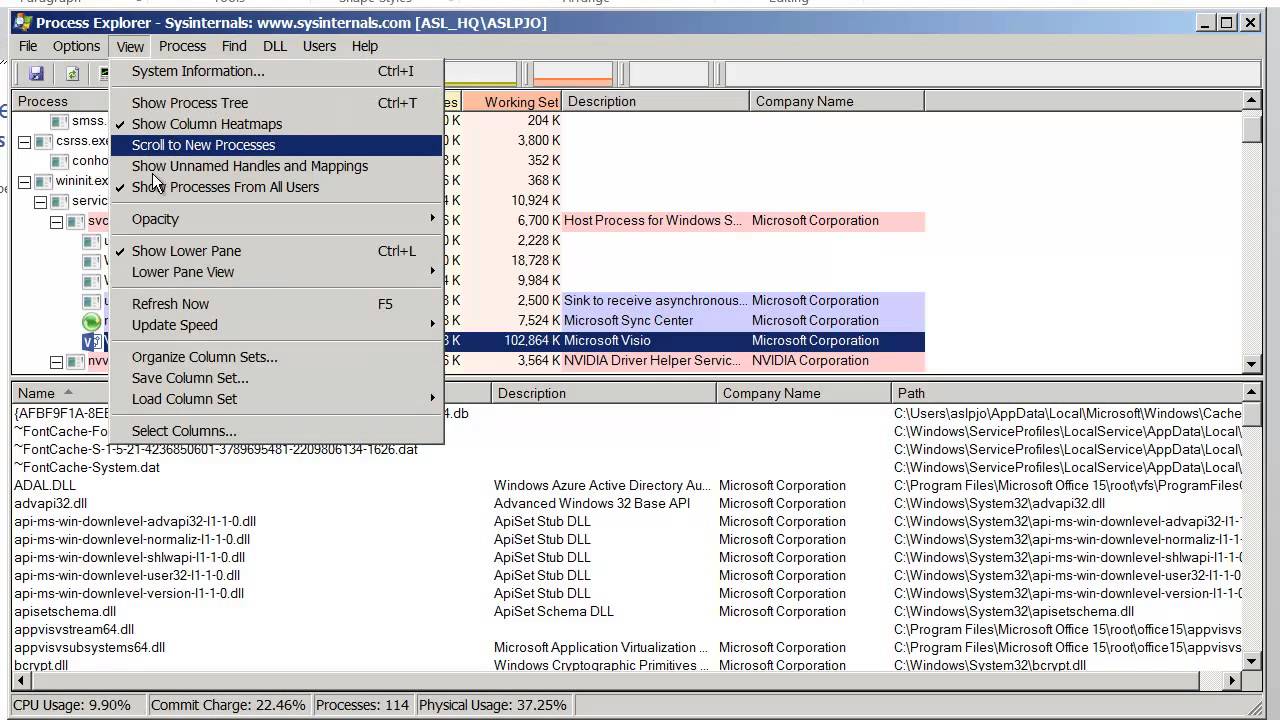Toggle Show Column Heatmaps
1280x720 pixels.
207,124
